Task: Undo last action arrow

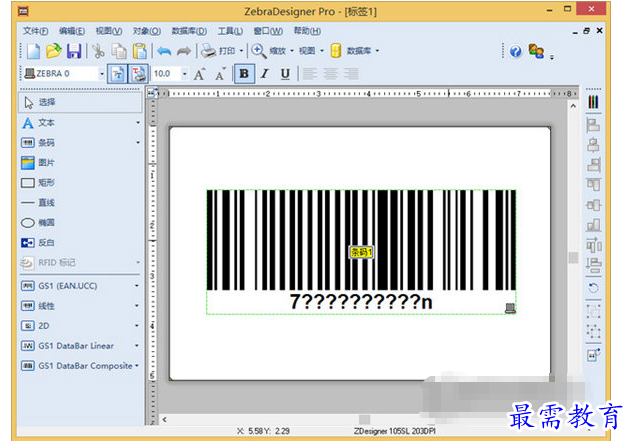Action: pos(164,51)
